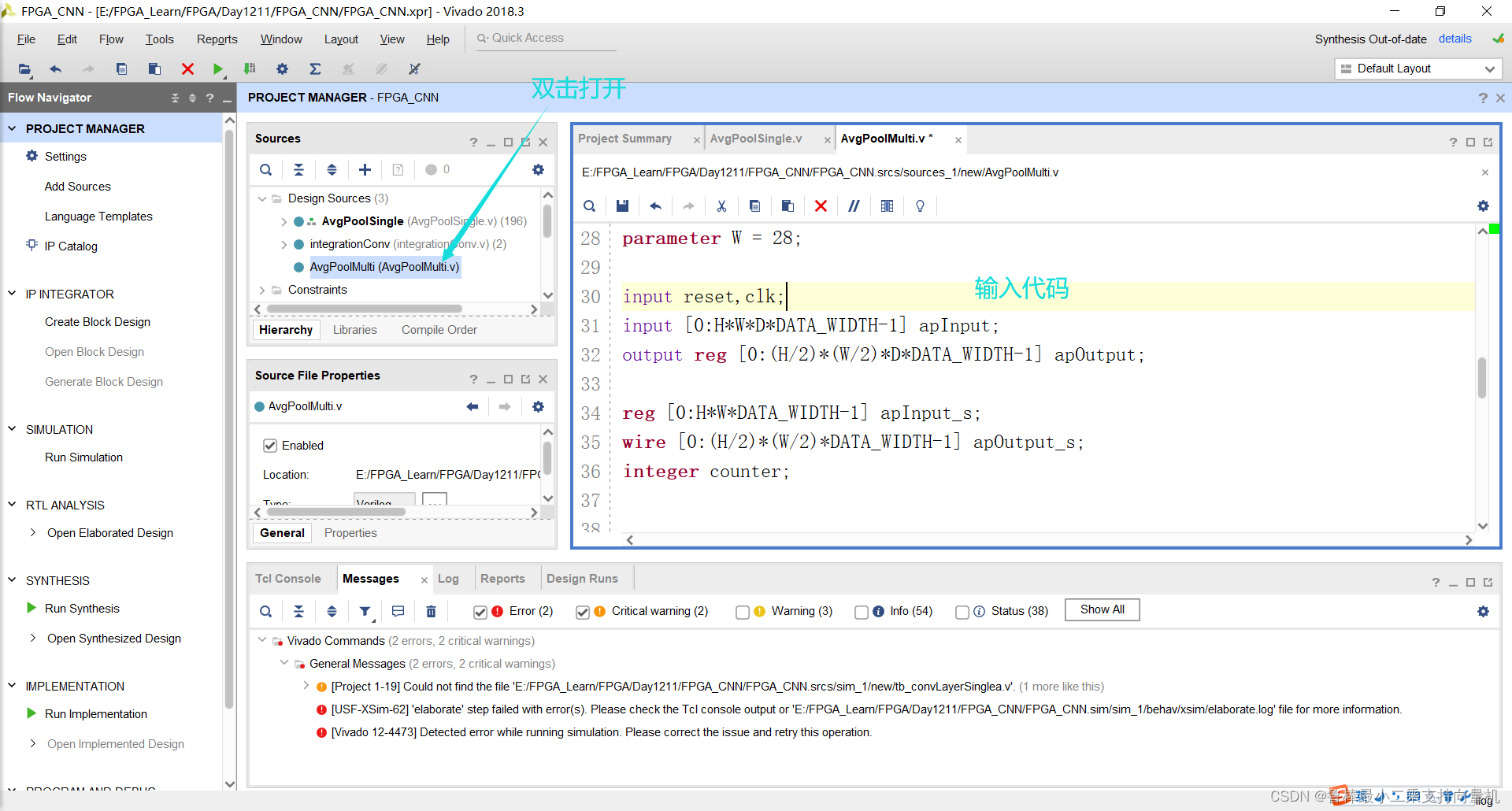Screen dimensions: 1512x811
Task: Open the Reports menu
Action: (x=217, y=39)
